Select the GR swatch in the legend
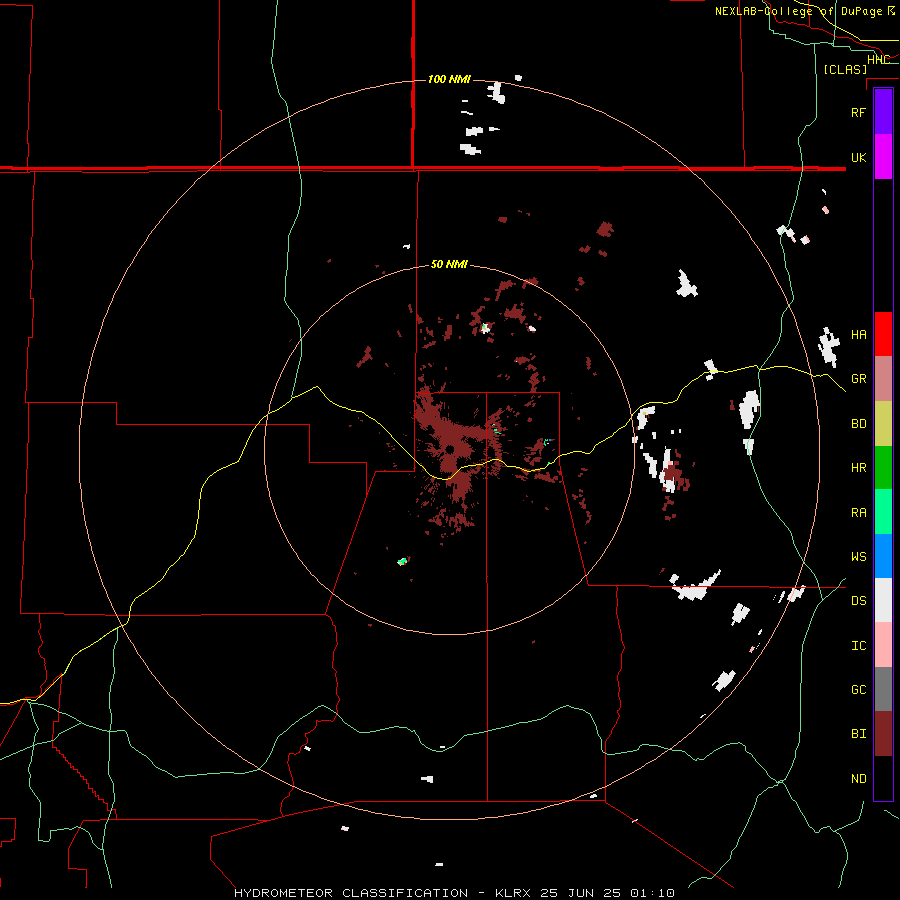Viewport: 900px width, 900px height. tap(883, 379)
